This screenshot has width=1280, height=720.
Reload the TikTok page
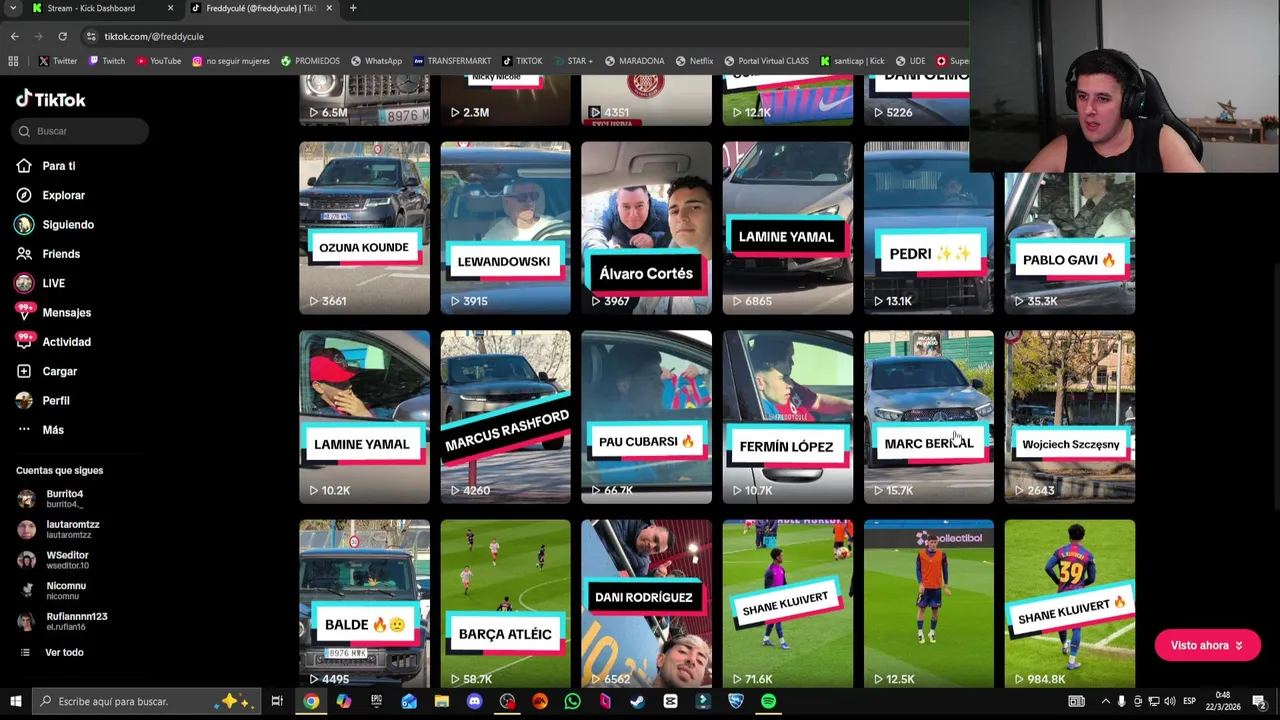click(62, 36)
